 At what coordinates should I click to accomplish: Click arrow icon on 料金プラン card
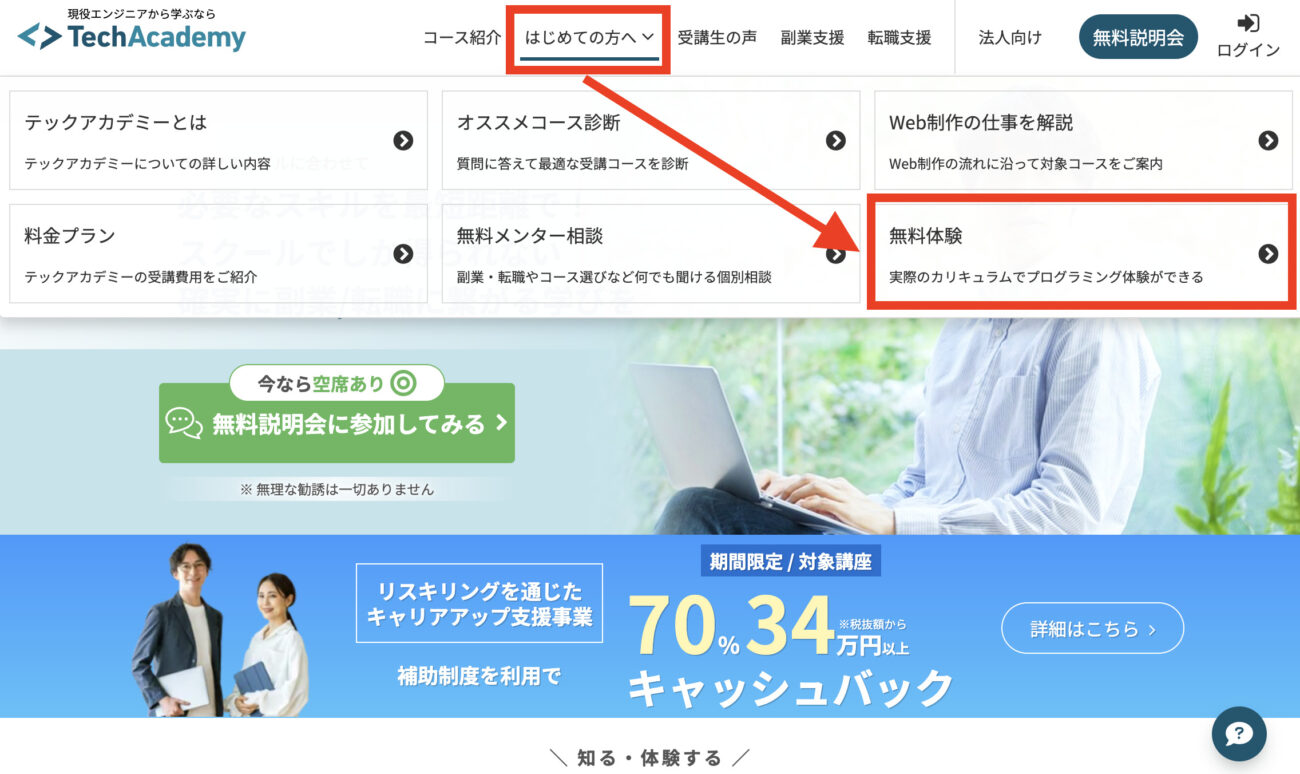pos(403,254)
